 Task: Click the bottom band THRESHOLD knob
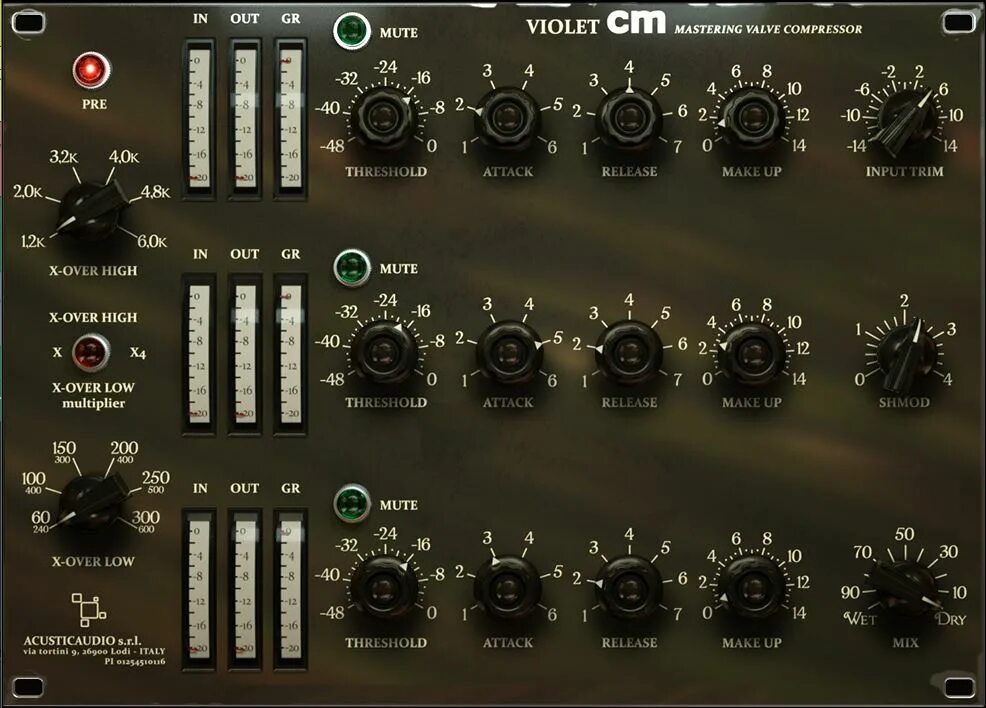383,587
